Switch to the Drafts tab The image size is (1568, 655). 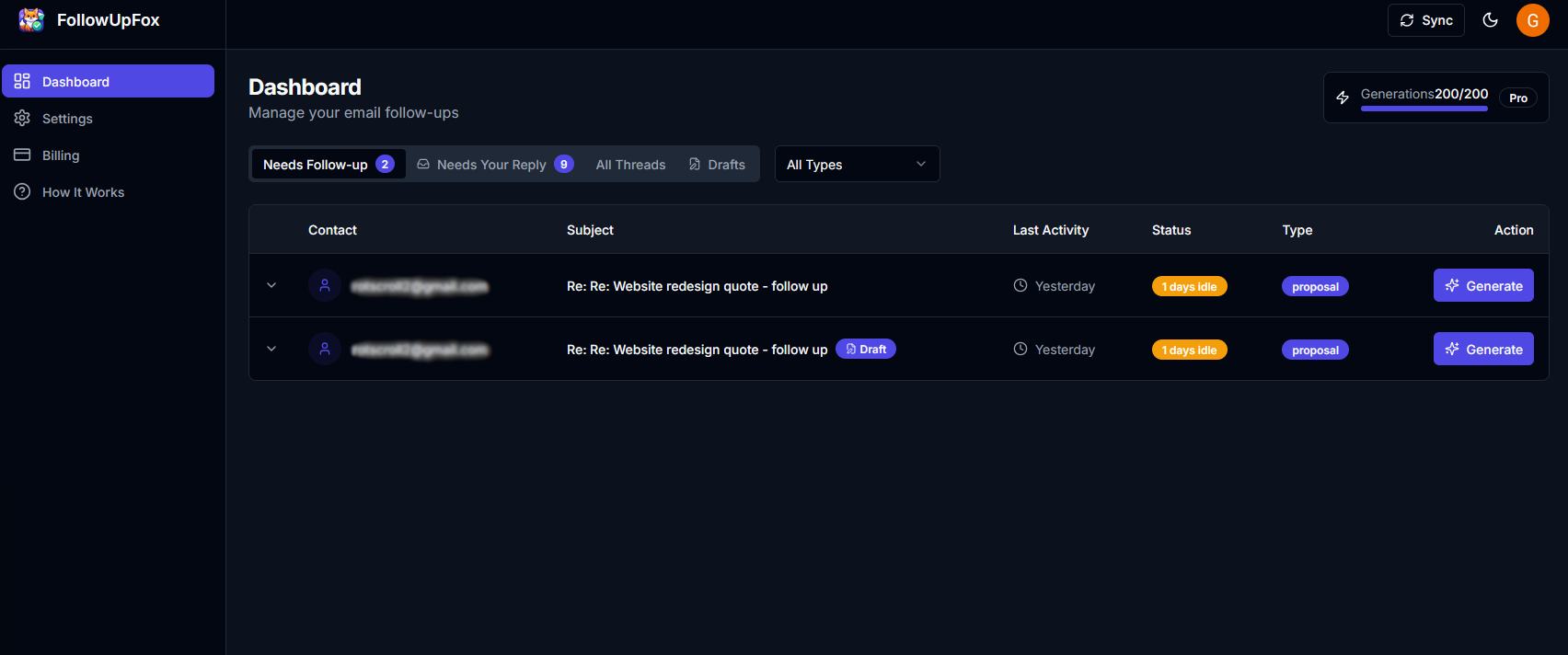[717, 164]
